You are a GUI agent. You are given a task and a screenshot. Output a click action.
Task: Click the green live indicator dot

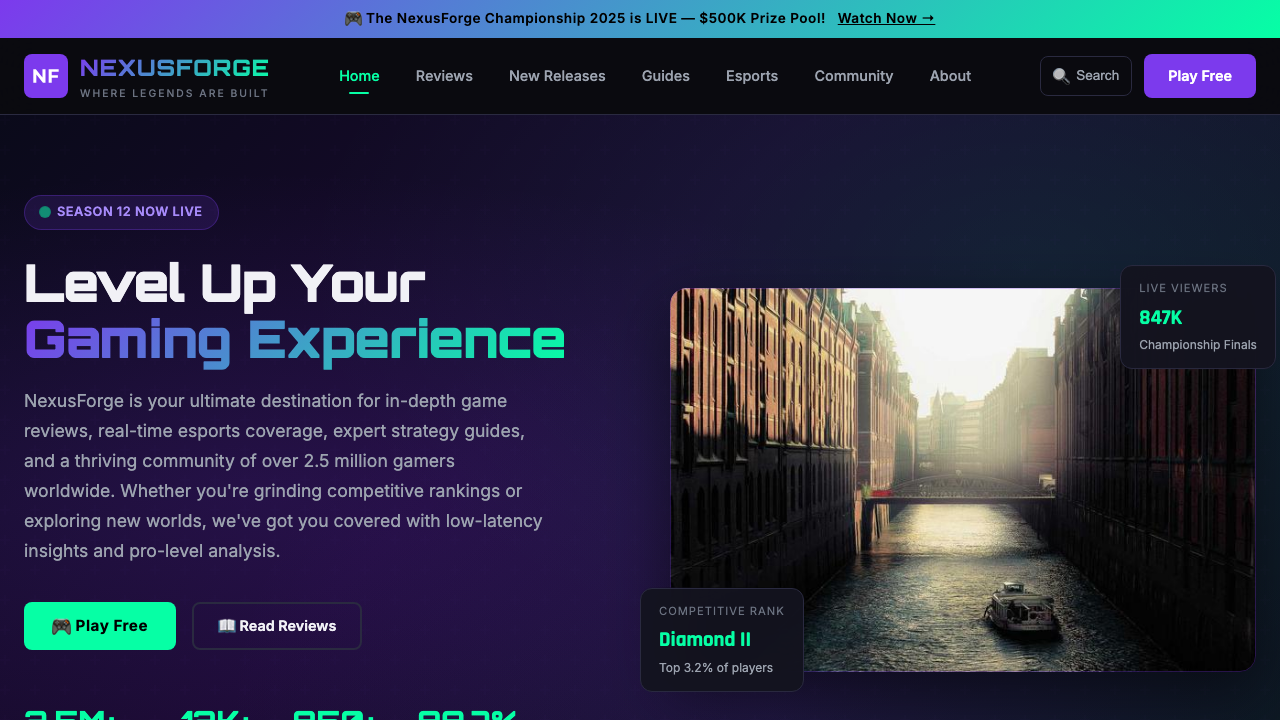click(43, 212)
